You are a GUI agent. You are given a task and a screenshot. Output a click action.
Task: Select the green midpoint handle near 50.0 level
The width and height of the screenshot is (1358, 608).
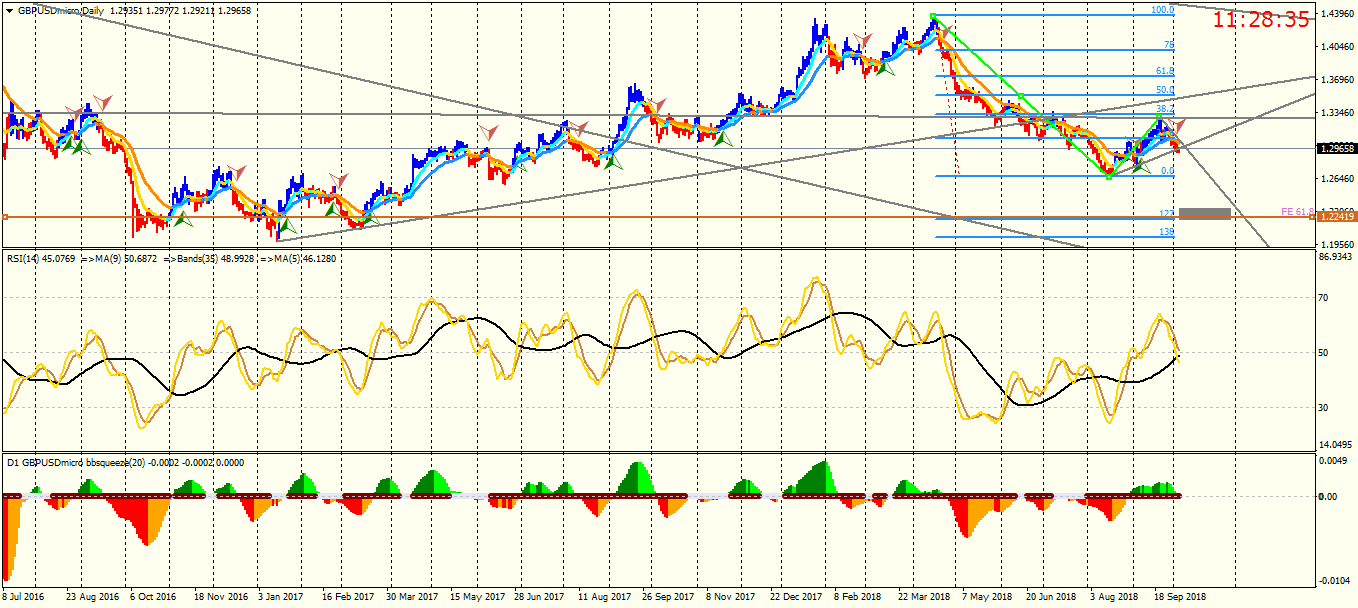pos(1021,97)
